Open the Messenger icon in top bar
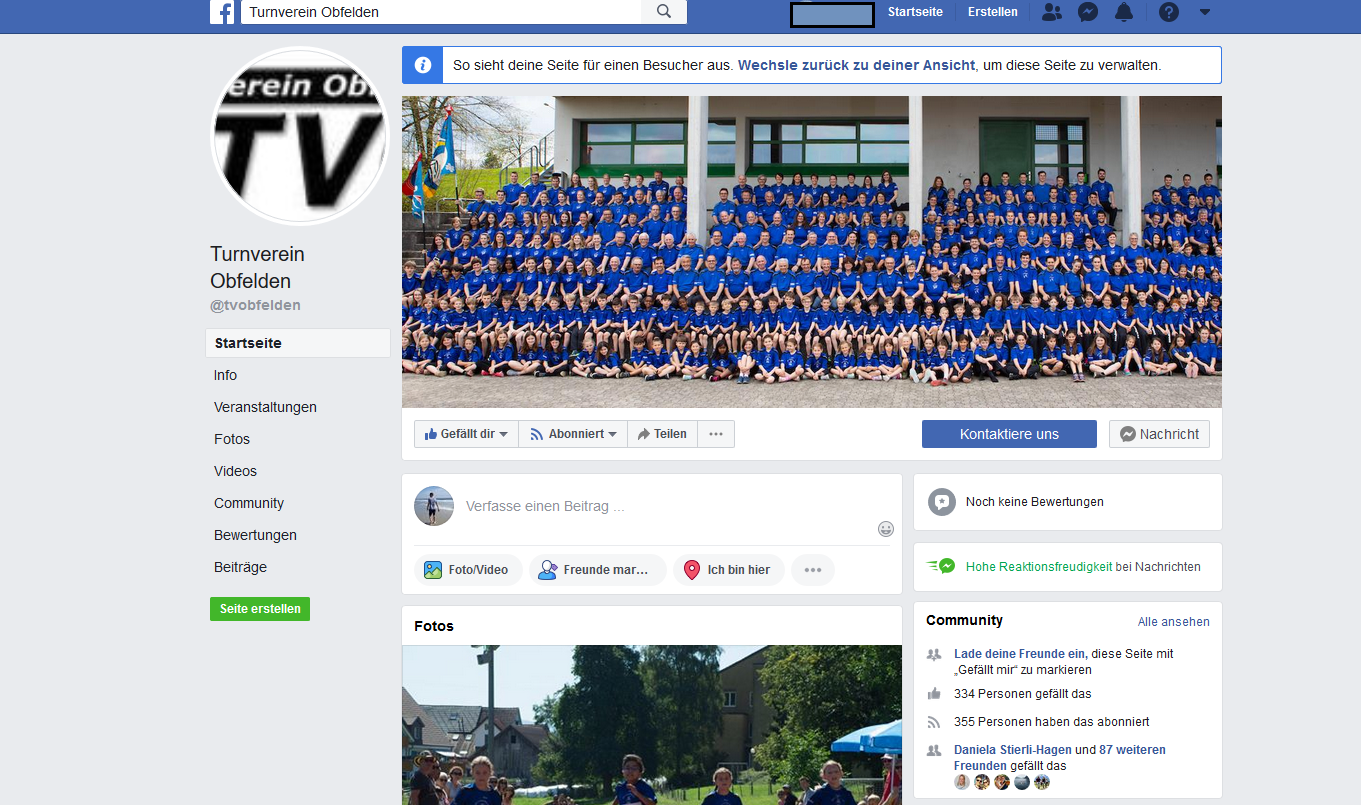 click(1088, 12)
